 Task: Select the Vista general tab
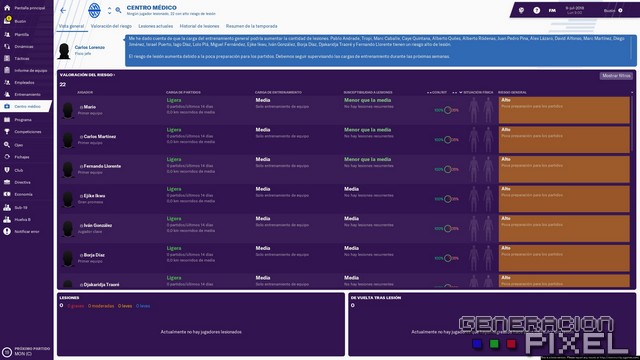pos(71,26)
